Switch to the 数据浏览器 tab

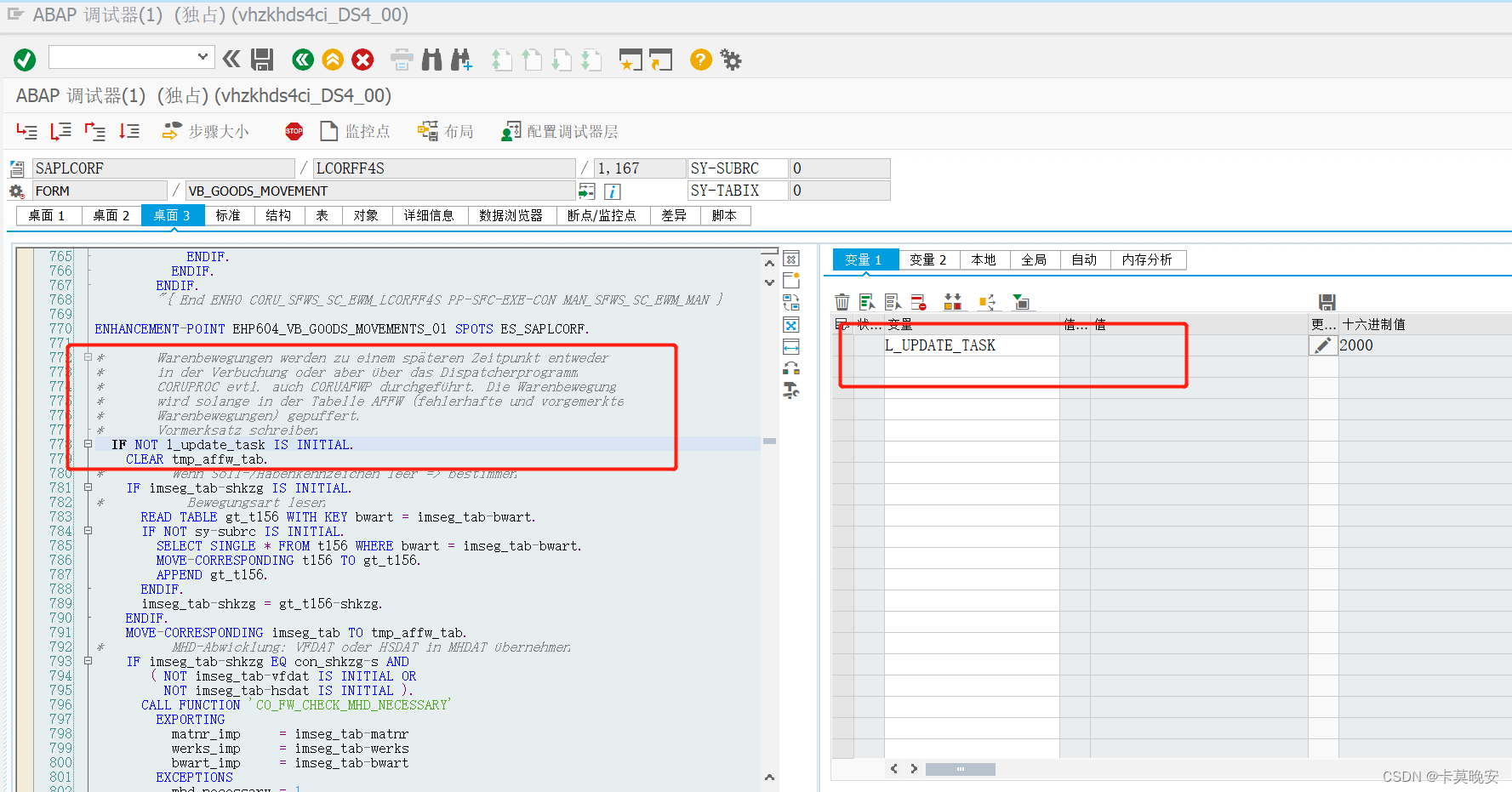[511, 216]
